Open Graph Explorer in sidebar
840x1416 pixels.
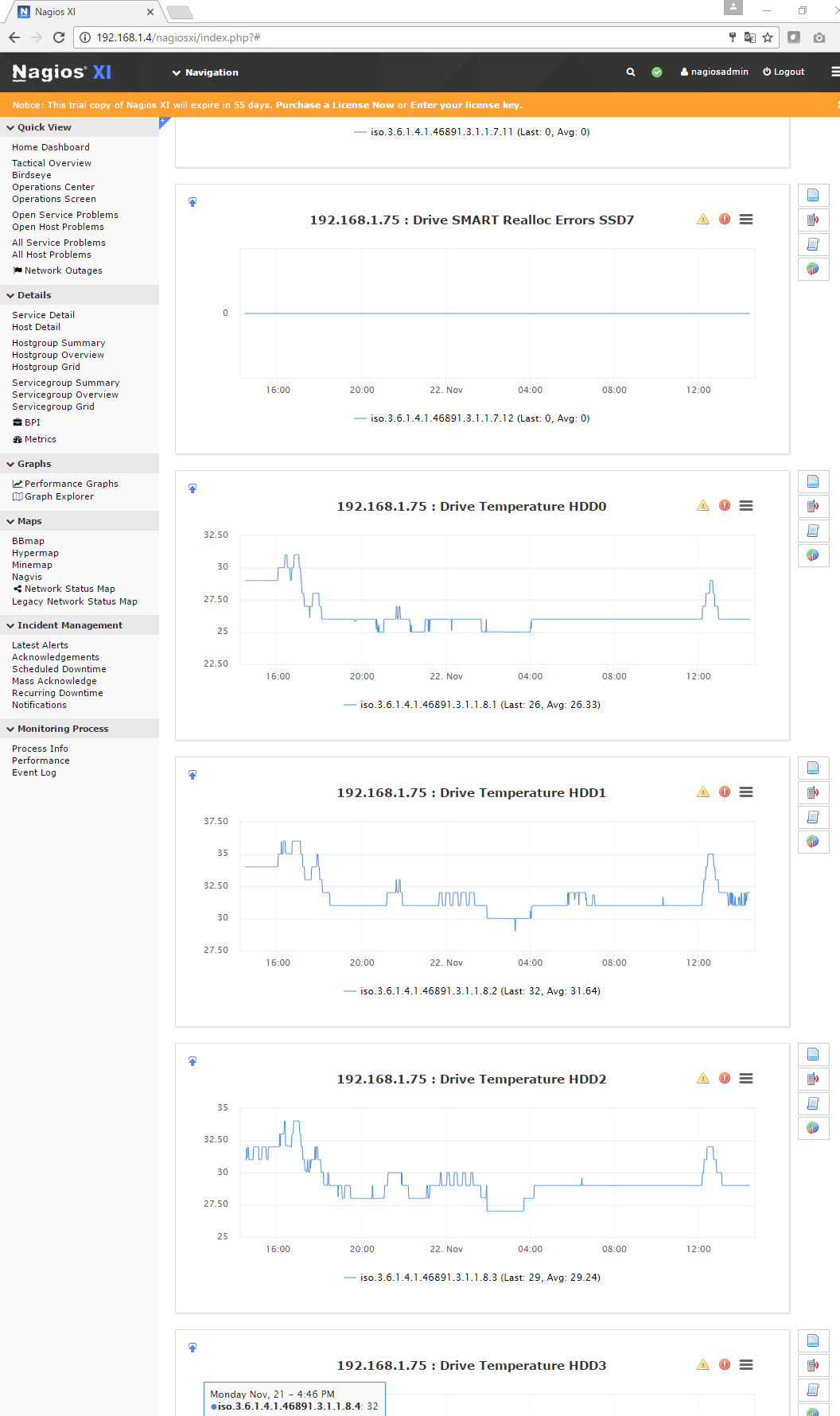(x=53, y=496)
